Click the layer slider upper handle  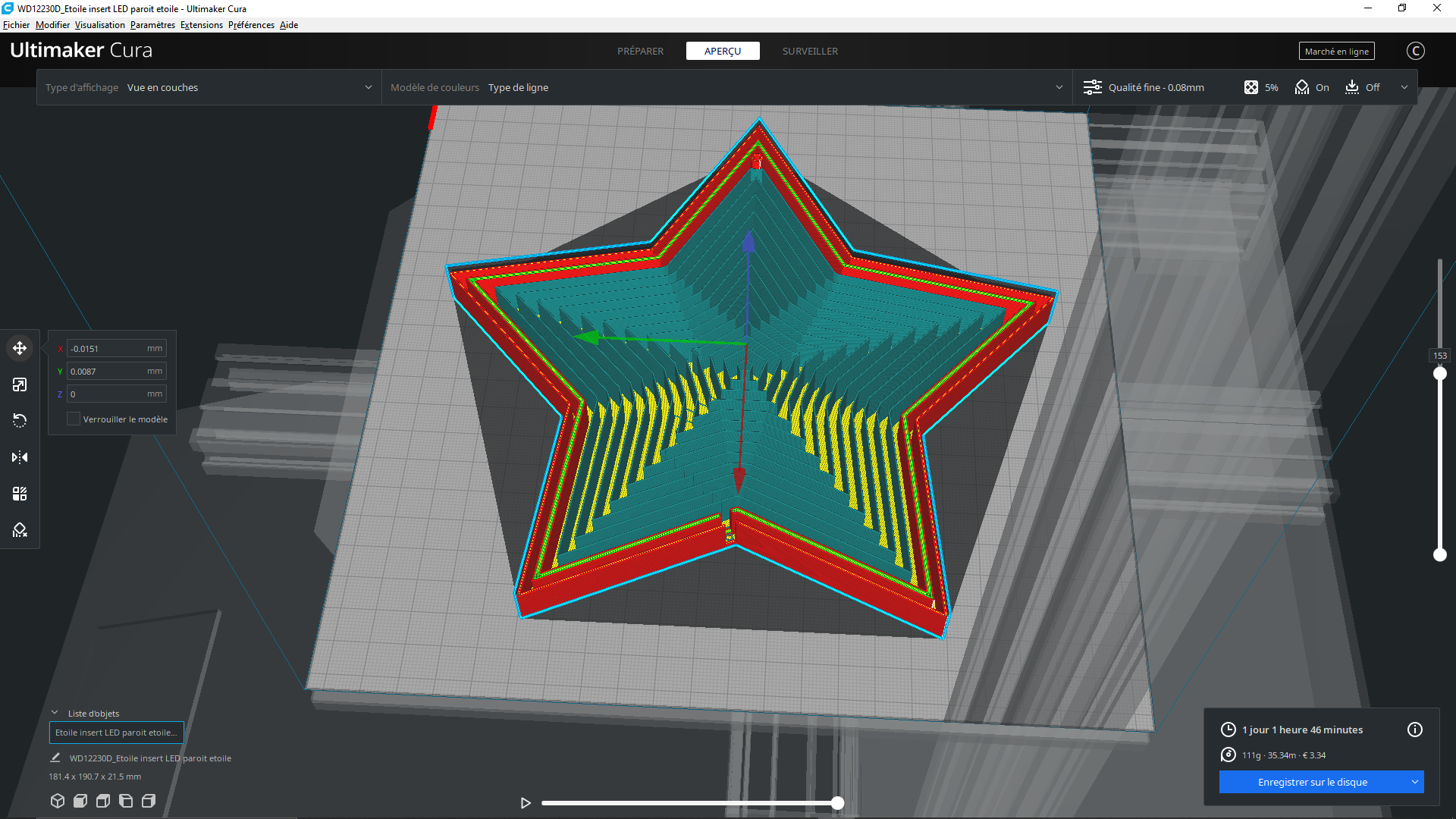pos(1439,374)
